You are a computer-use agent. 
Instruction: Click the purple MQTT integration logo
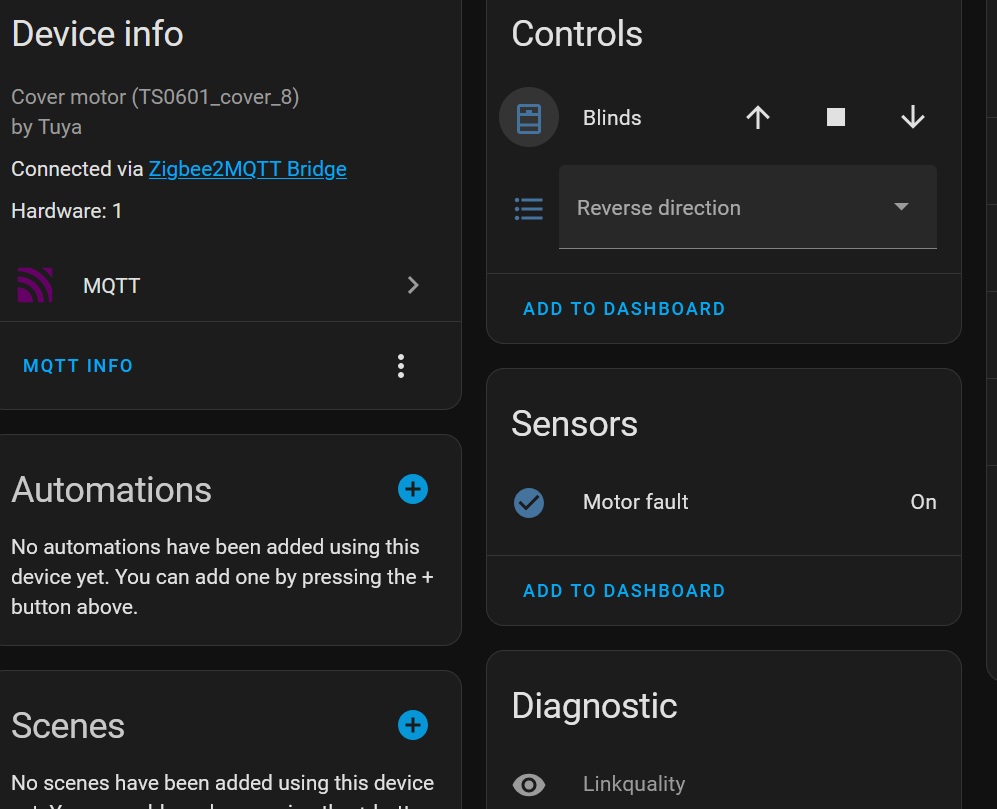click(35, 285)
